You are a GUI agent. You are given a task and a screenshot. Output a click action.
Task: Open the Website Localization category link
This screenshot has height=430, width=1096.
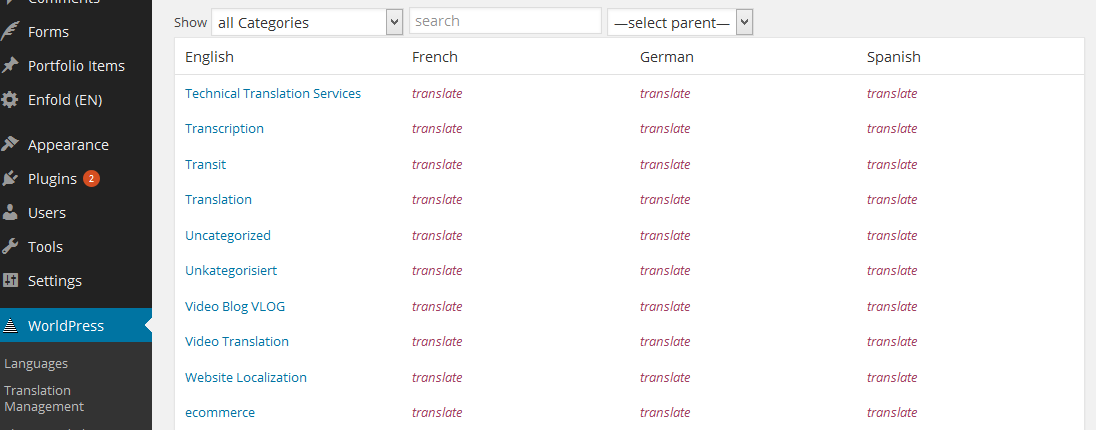point(246,378)
